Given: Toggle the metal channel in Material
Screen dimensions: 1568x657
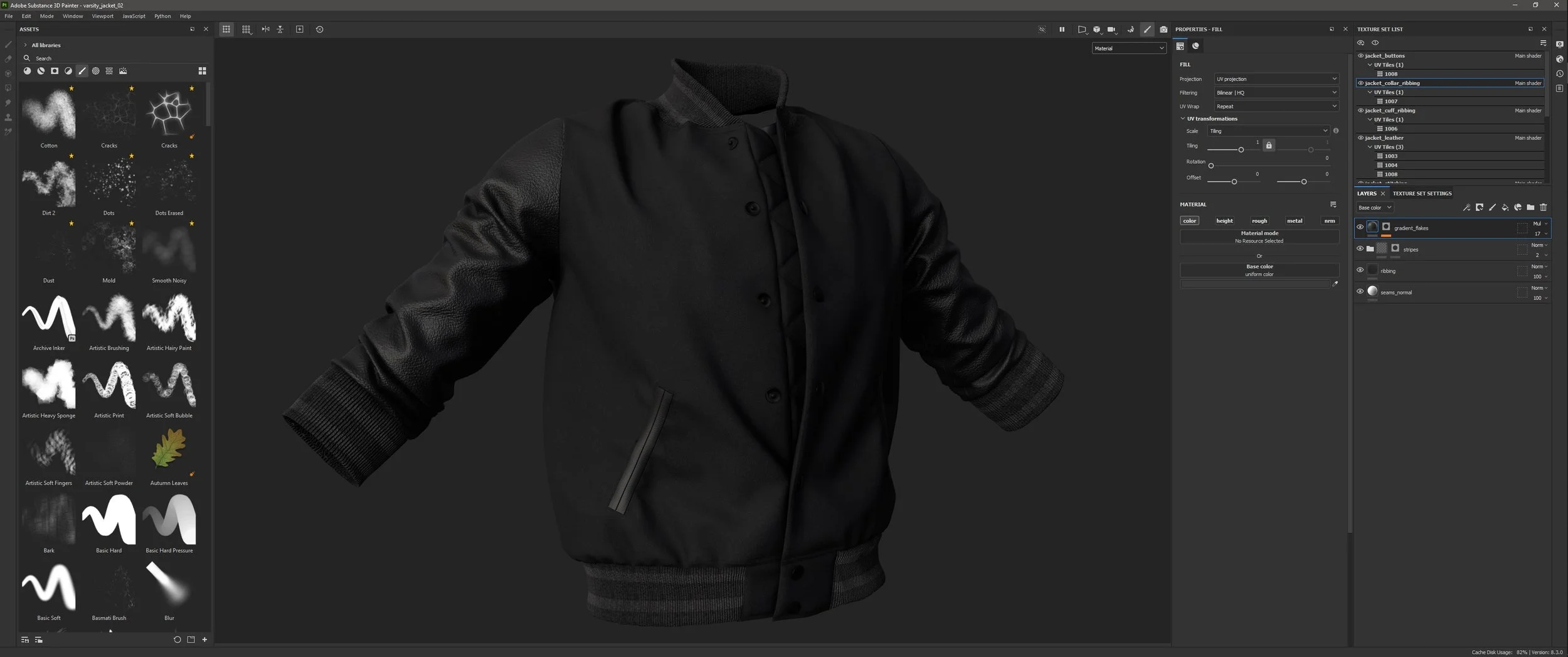Looking at the screenshot, I should pyautogui.click(x=1294, y=220).
